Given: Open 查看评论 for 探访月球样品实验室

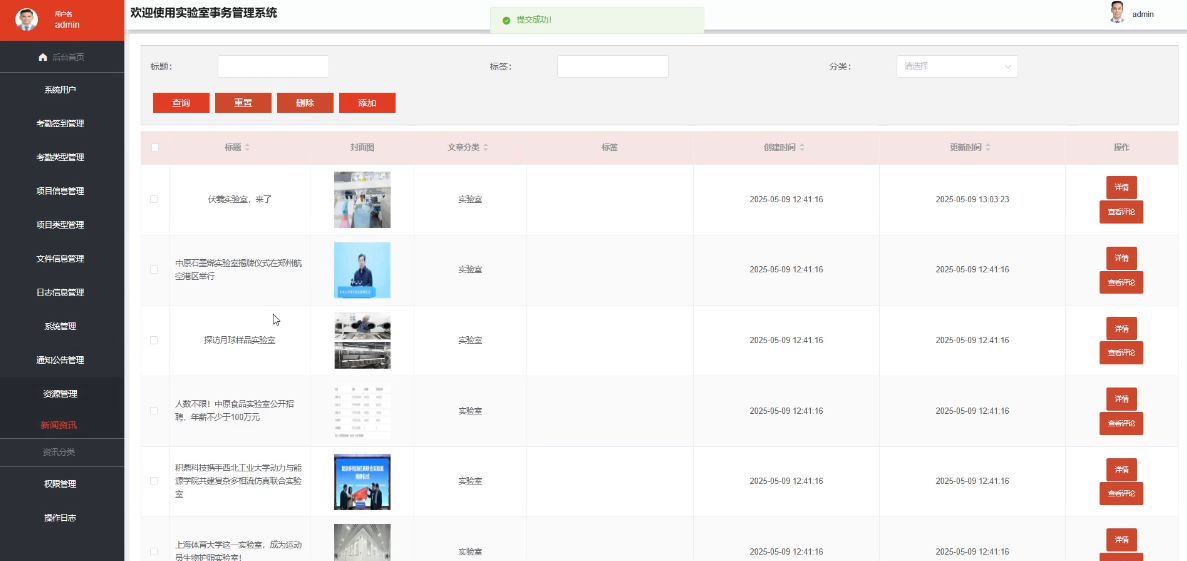Looking at the screenshot, I should click(x=1121, y=353).
